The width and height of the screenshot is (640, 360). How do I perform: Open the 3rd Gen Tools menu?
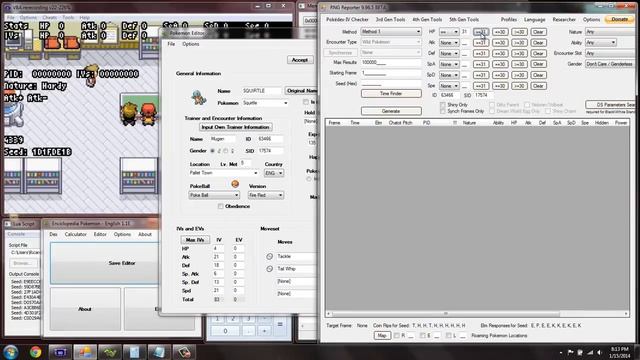click(390, 20)
